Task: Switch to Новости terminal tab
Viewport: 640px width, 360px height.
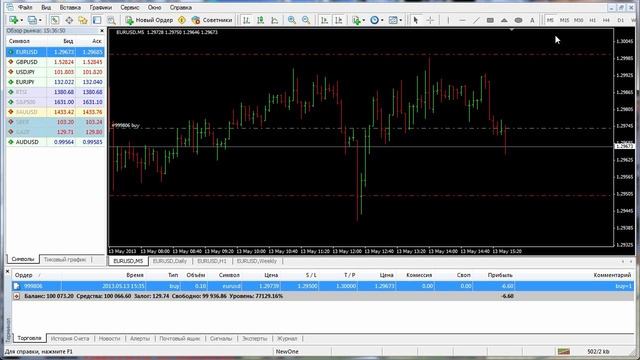Action: coord(109,339)
